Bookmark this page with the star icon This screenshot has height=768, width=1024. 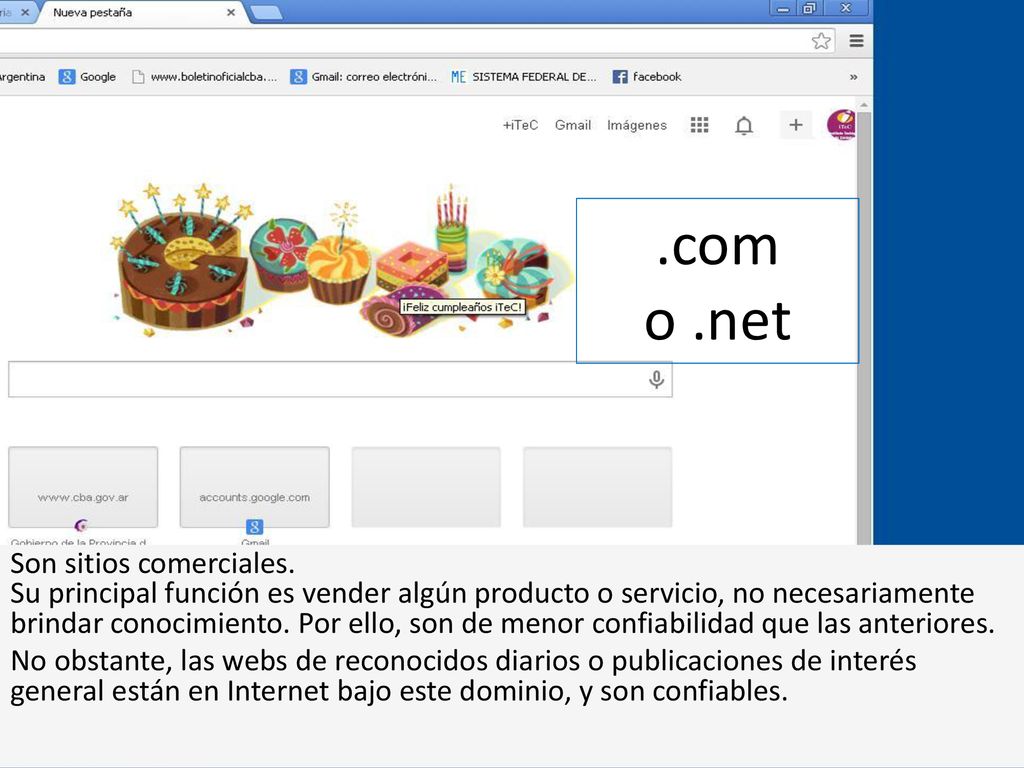[821, 41]
